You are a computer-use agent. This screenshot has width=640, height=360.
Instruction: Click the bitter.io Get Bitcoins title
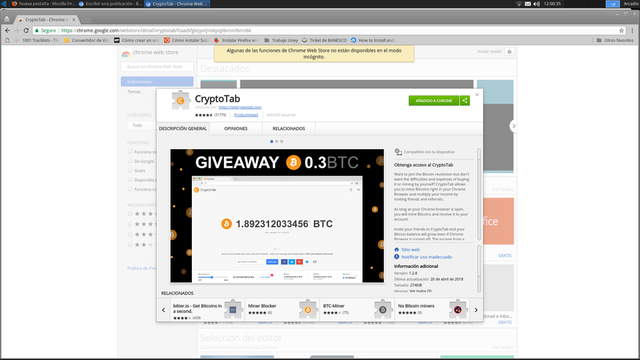(x=197, y=308)
